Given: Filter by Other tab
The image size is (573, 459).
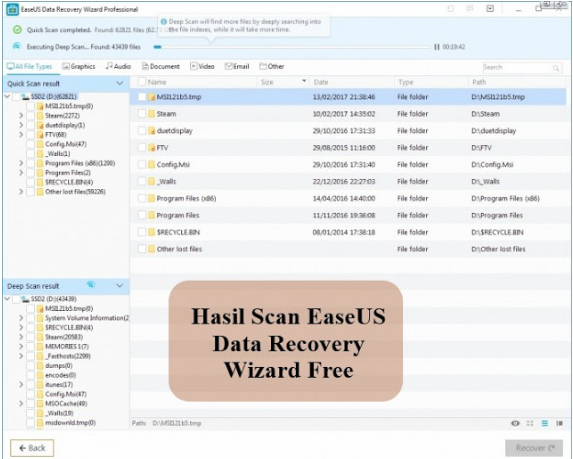Looking at the screenshot, I should [x=272, y=67].
